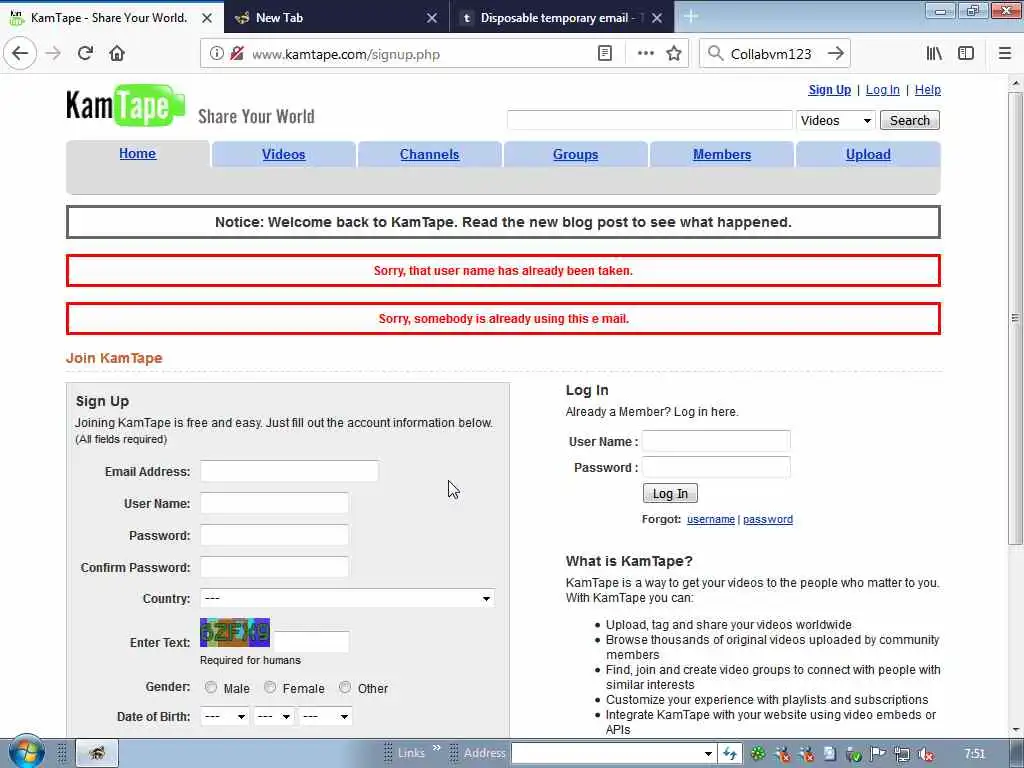Click the Log In Password field

tap(716, 467)
